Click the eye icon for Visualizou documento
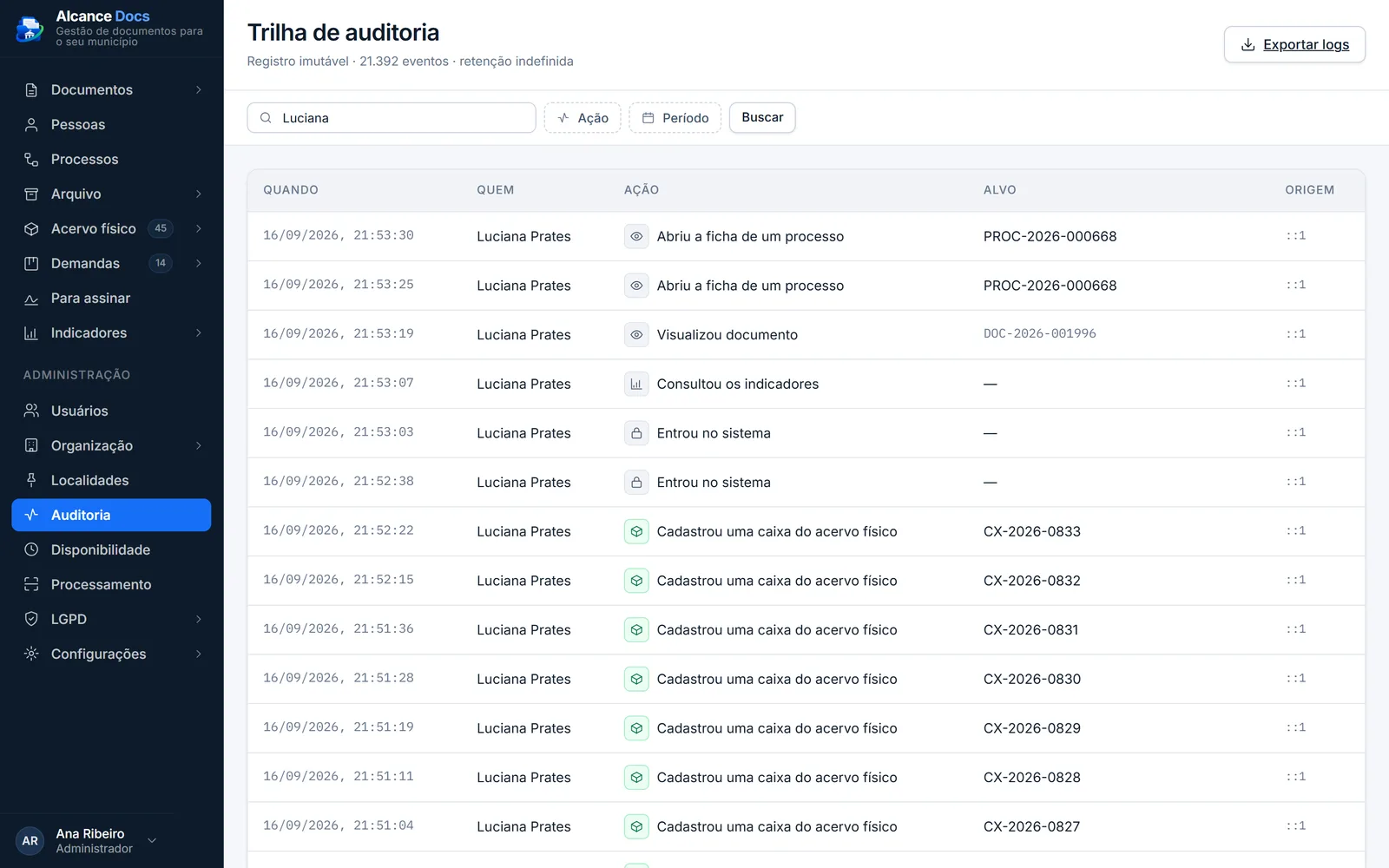 (x=636, y=335)
